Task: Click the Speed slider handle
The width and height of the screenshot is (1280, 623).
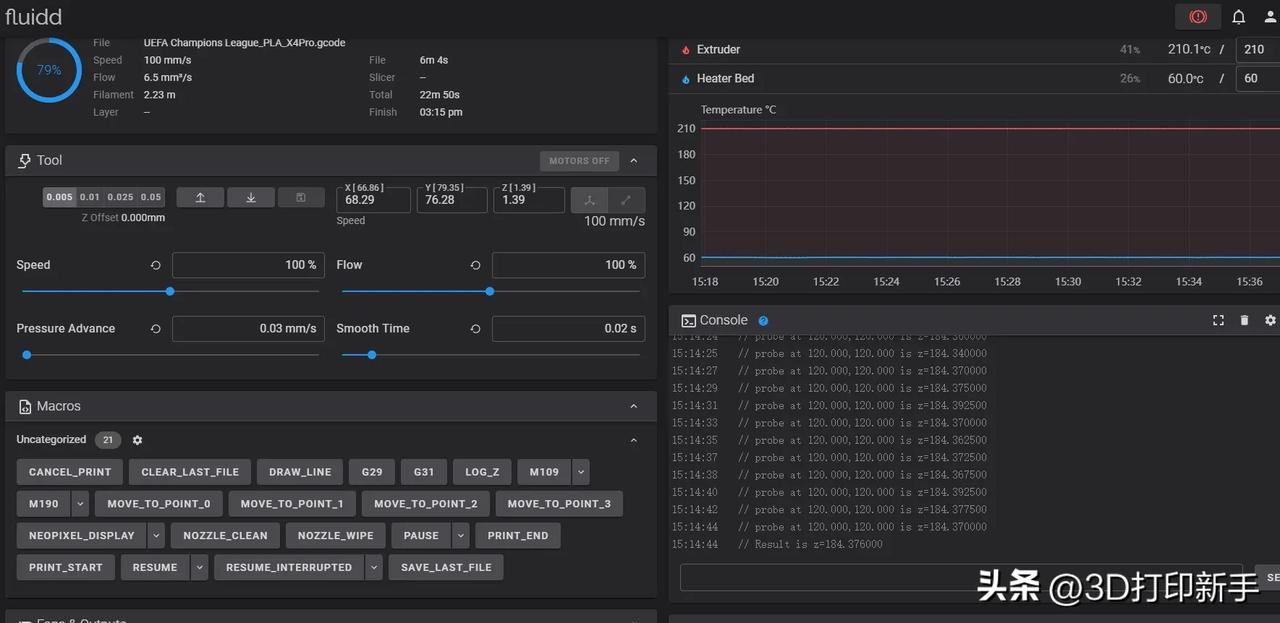Action: (170, 291)
